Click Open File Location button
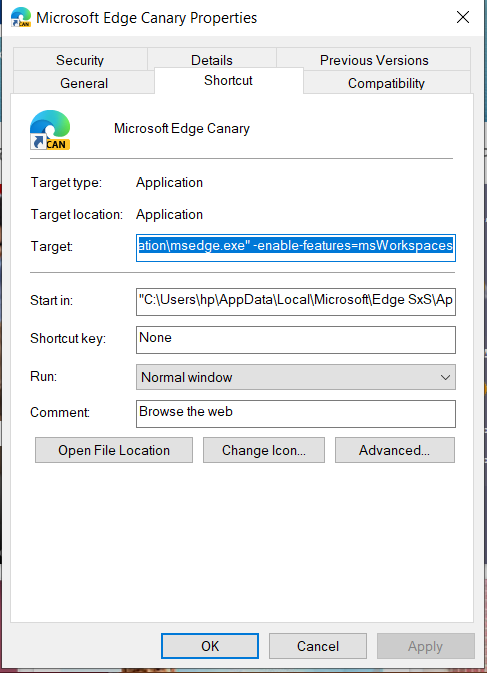 [x=114, y=450]
